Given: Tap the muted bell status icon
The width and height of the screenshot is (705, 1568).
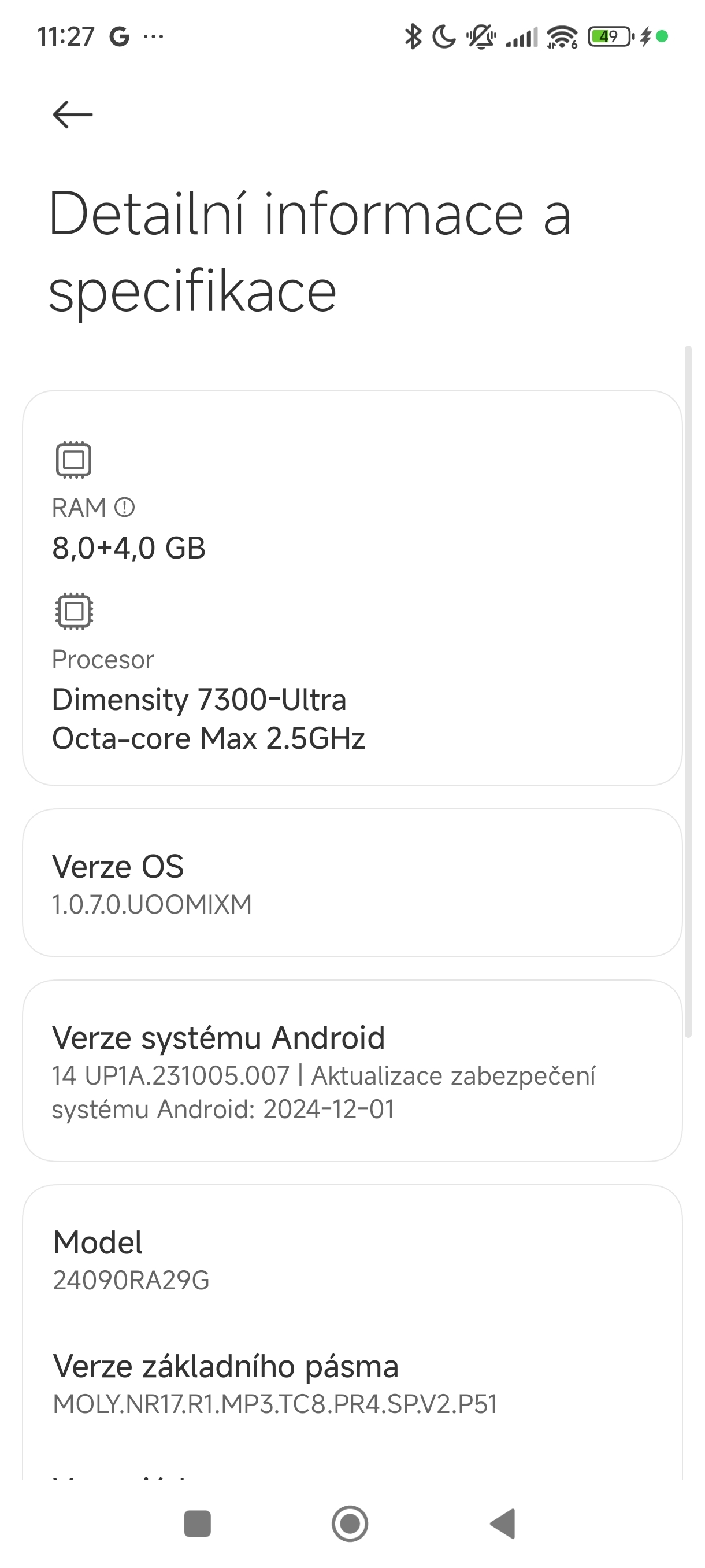Looking at the screenshot, I should [x=481, y=36].
